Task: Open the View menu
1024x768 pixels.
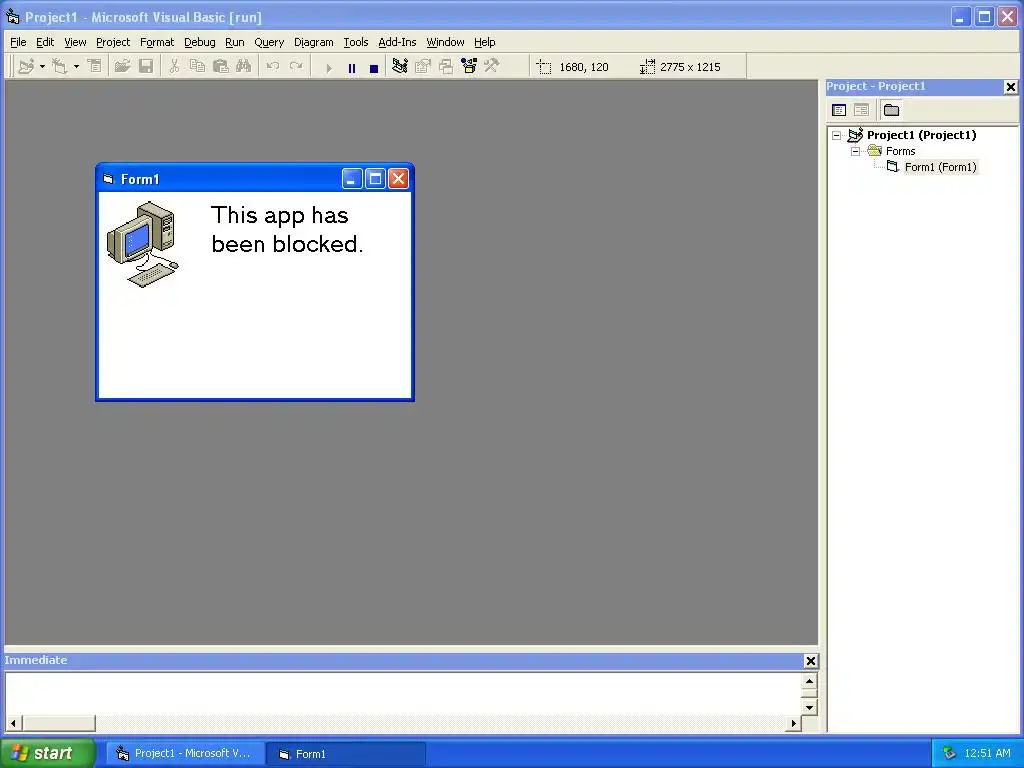Action: click(75, 42)
